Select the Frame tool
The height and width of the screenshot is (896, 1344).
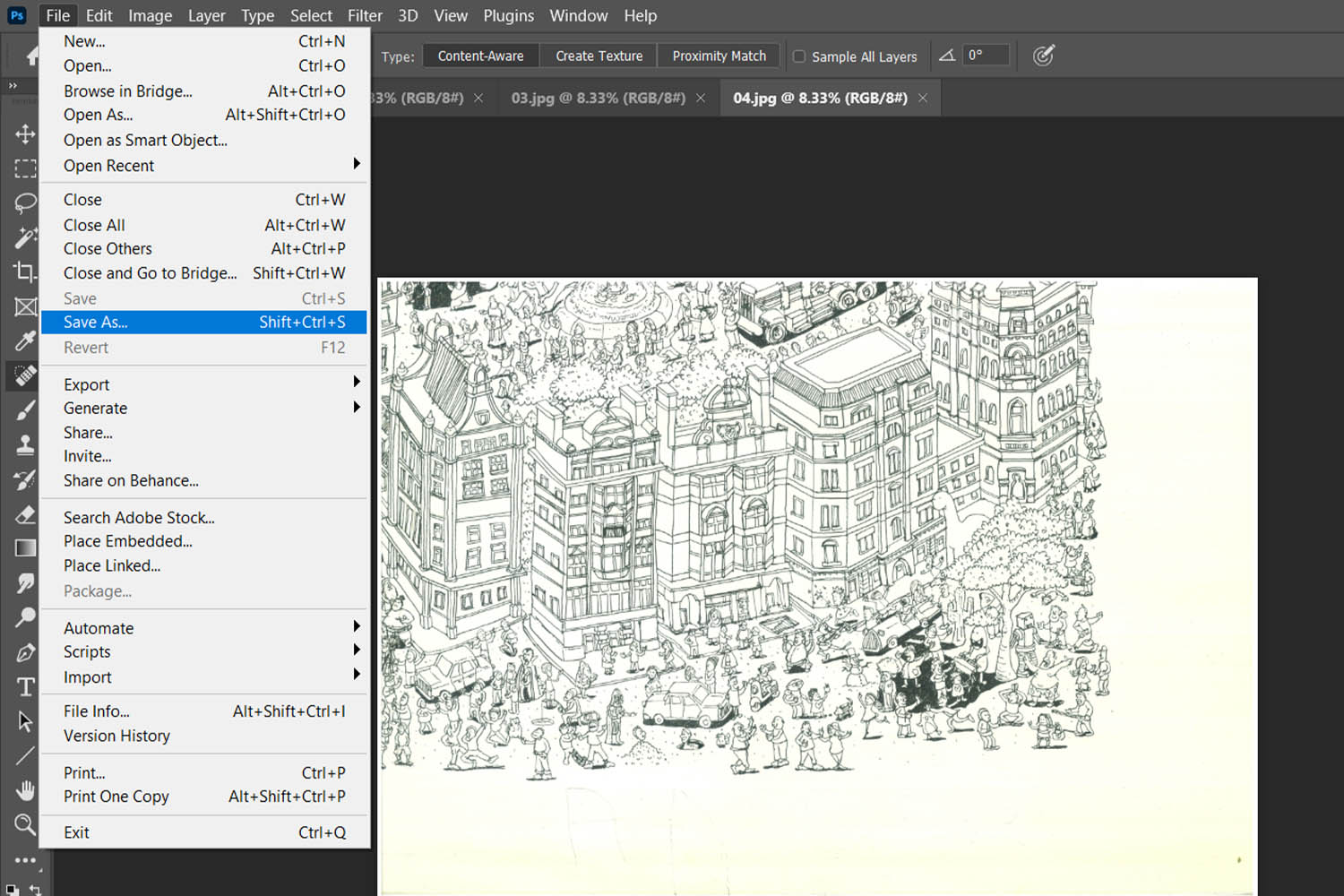point(25,306)
